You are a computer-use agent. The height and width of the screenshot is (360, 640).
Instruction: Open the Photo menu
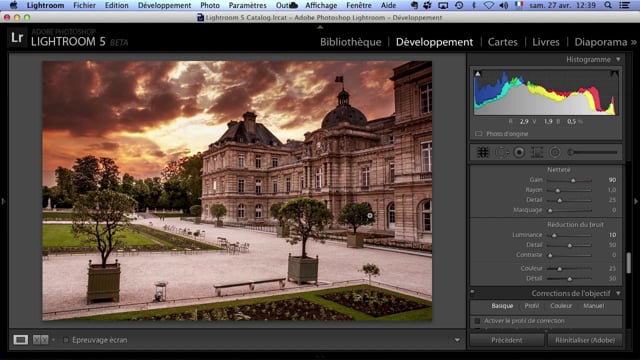(x=210, y=5)
